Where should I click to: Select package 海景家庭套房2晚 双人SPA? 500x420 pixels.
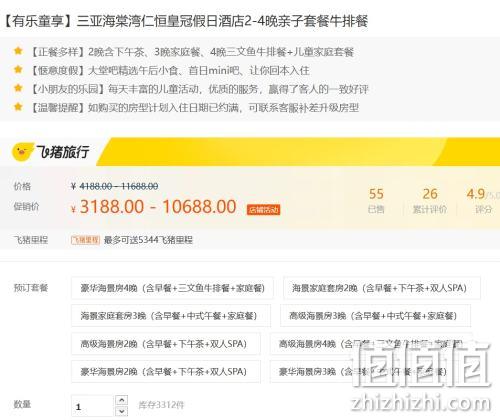point(382,288)
